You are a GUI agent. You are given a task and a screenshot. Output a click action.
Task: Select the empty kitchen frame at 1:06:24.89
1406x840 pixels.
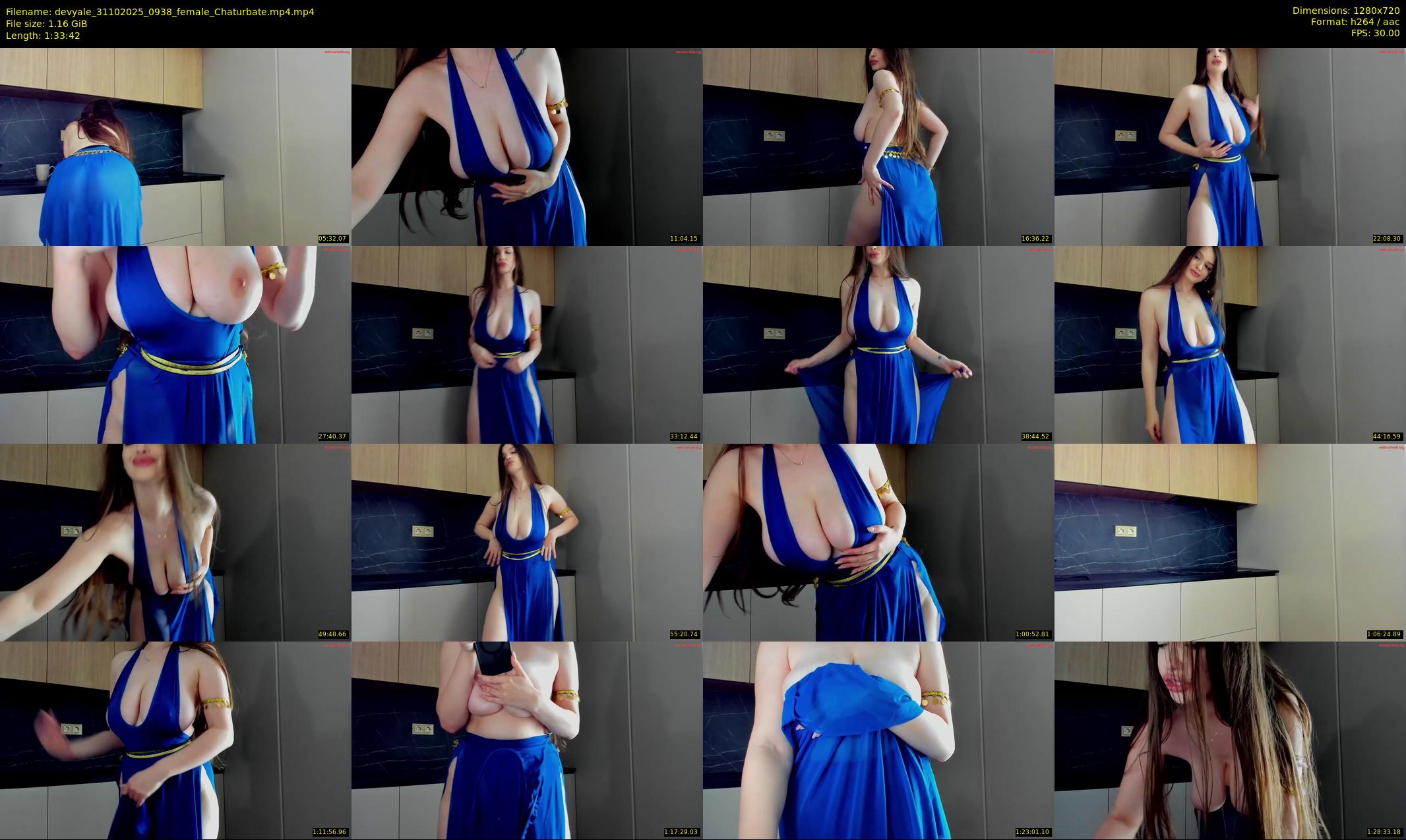pyautogui.click(x=1230, y=542)
